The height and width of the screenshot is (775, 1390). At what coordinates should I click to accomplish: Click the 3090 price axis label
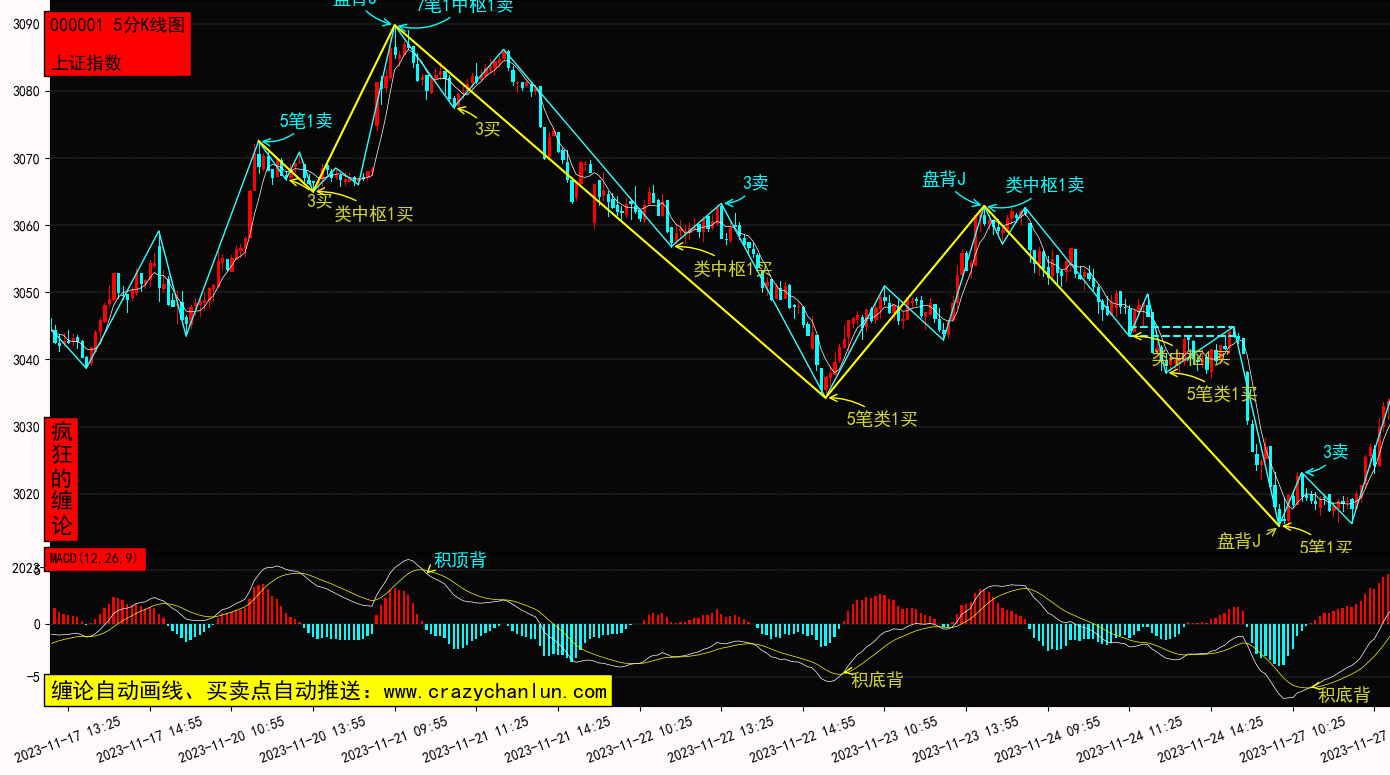click(26, 24)
